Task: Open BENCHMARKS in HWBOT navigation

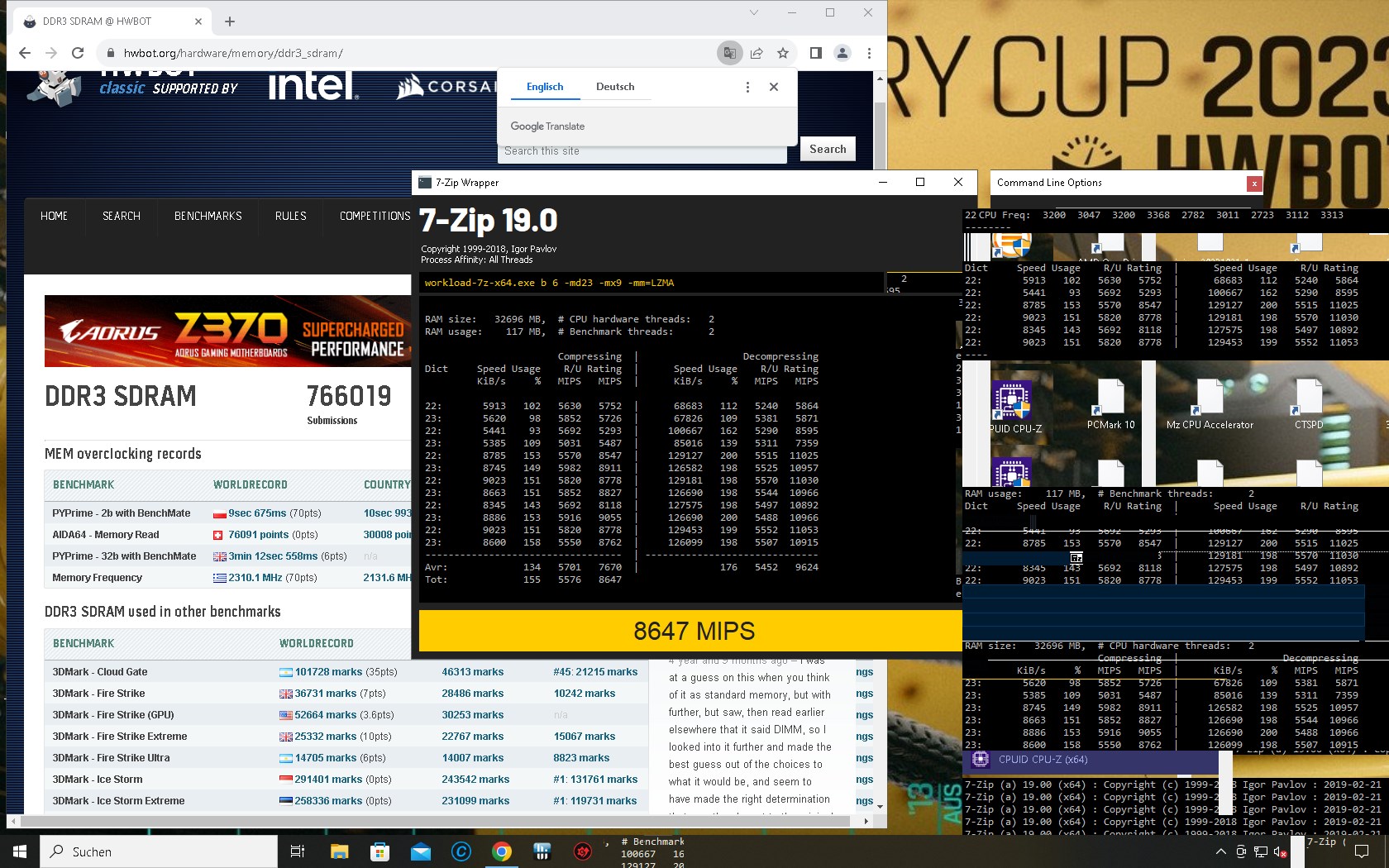Action: (x=208, y=216)
